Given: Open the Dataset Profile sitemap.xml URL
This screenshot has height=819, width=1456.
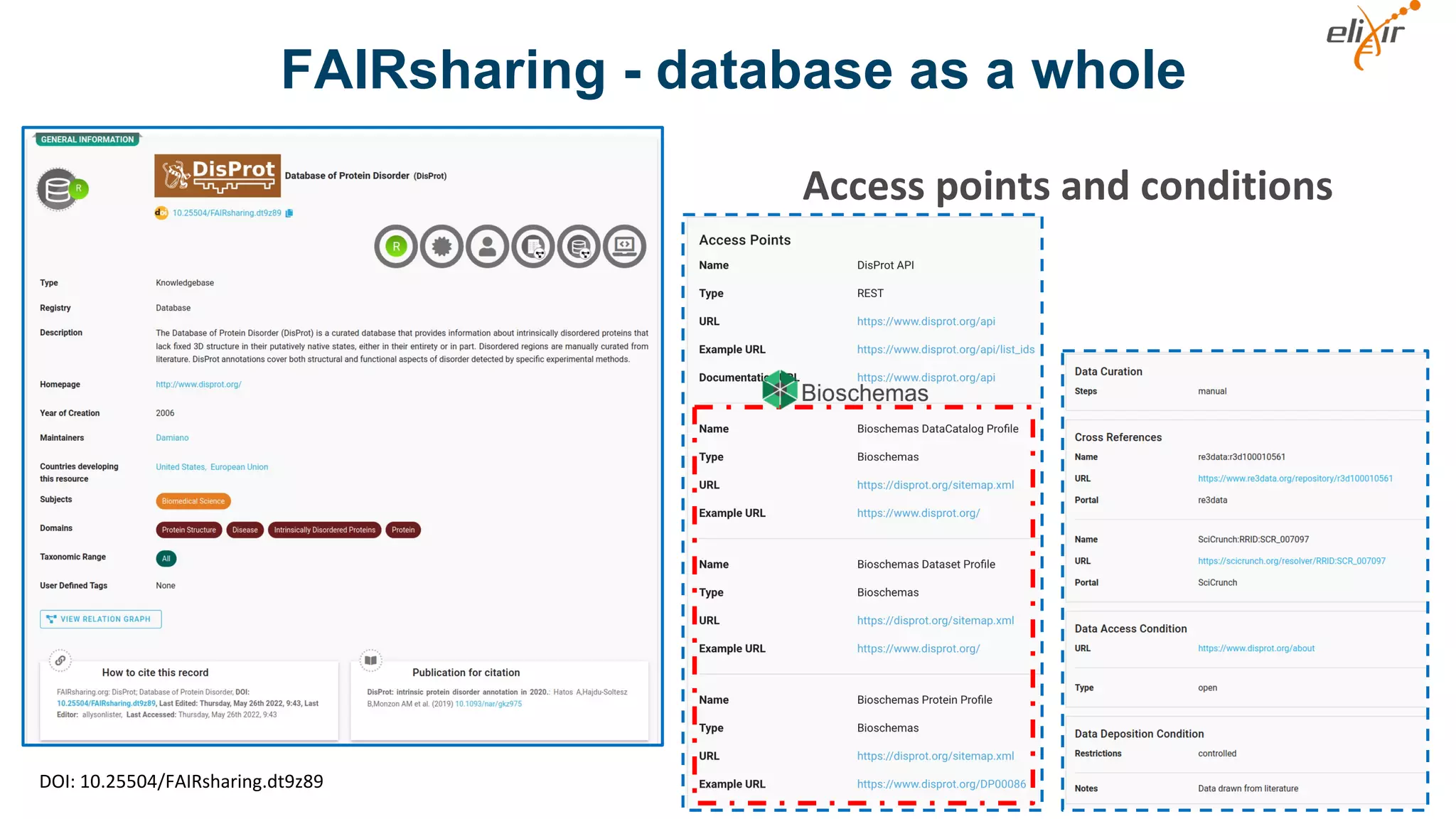Looking at the screenshot, I should tap(936, 621).
